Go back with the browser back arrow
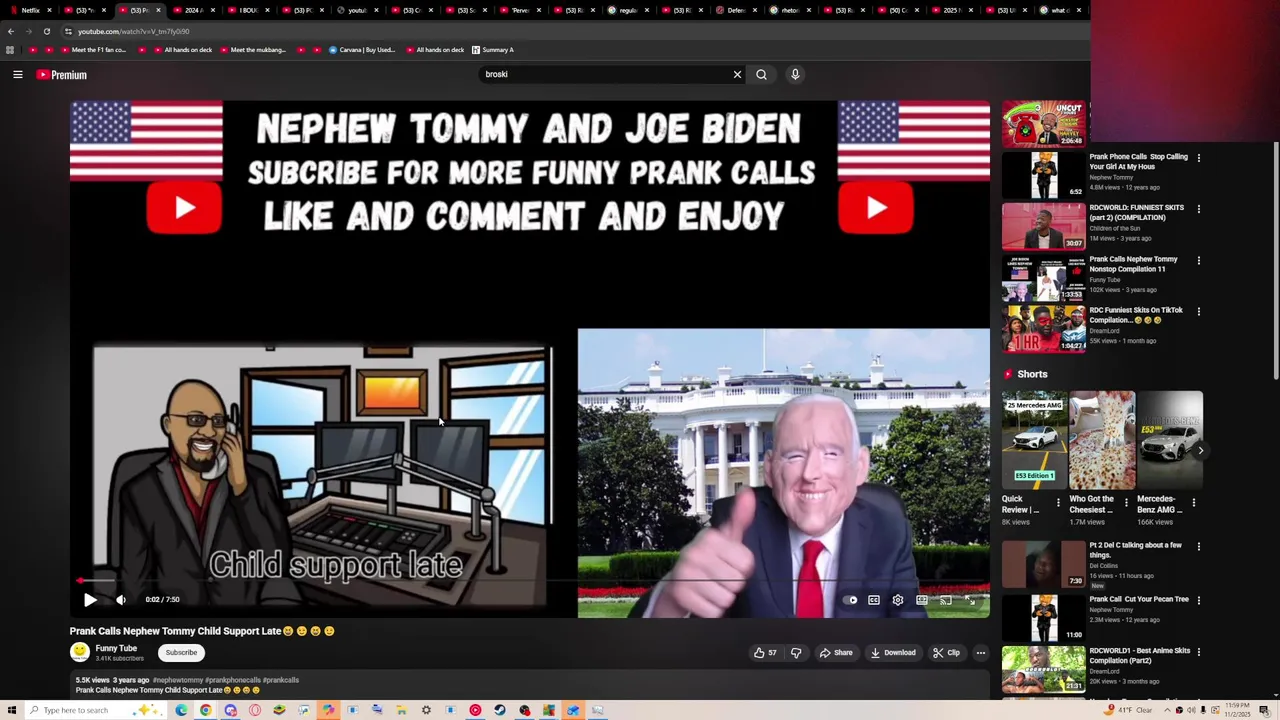This screenshot has height=720, width=1280. pos(11,31)
